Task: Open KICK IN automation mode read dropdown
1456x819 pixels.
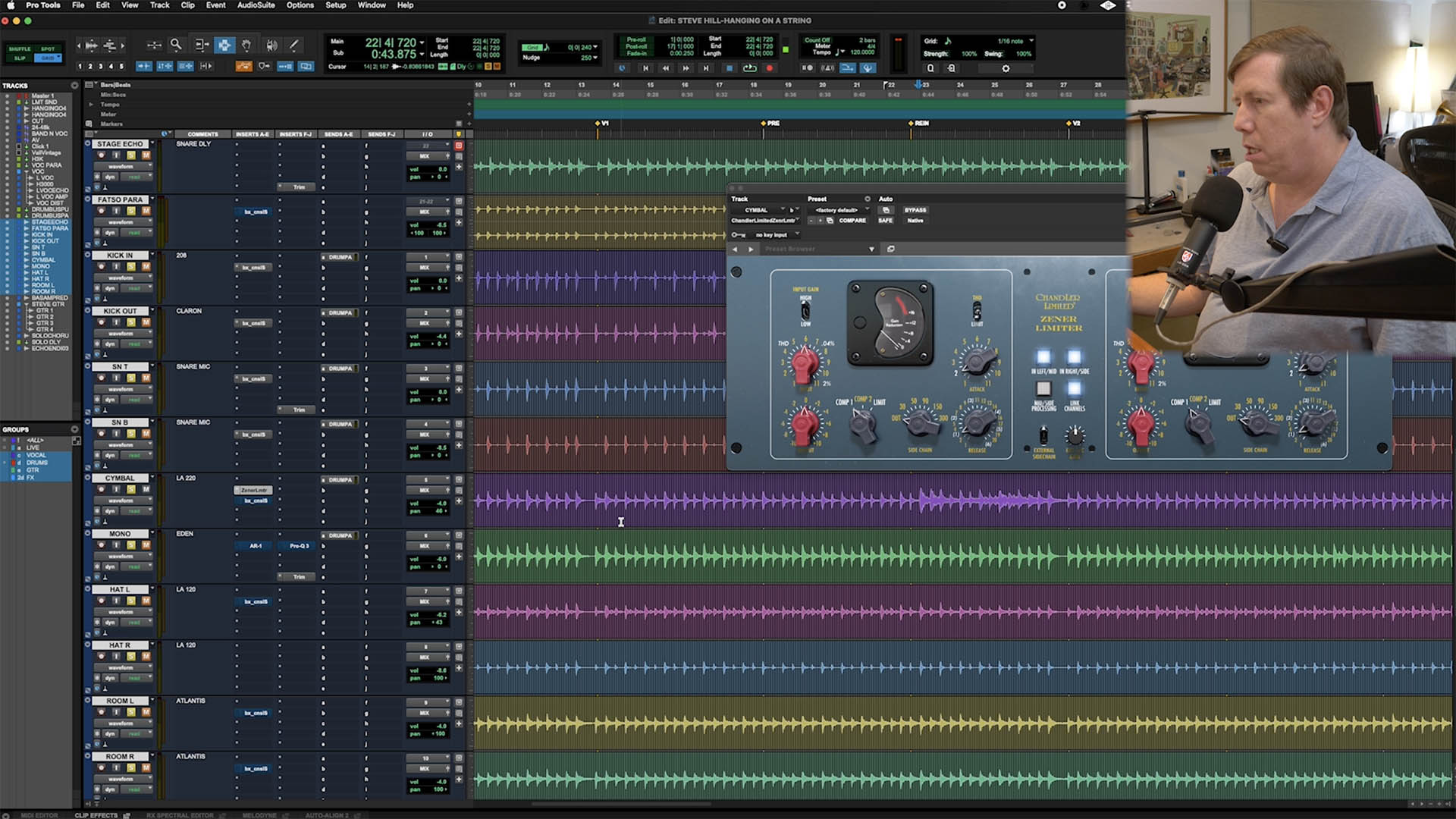Action: (x=136, y=288)
